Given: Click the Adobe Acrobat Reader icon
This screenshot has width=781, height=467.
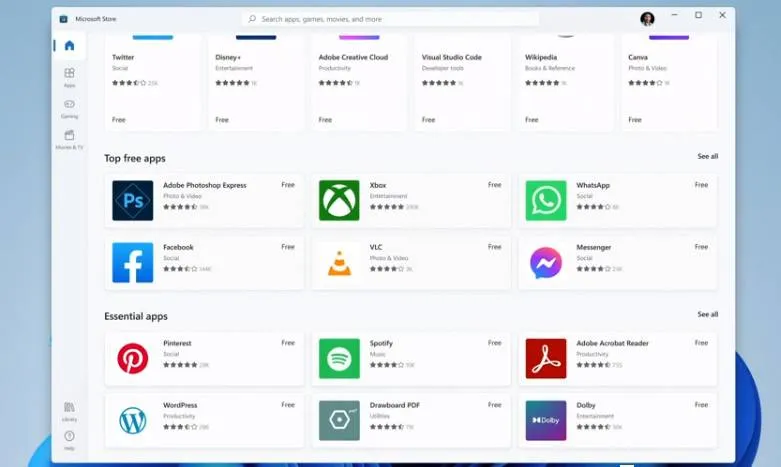Looking at the screenshot, I should tap(546, 358).
